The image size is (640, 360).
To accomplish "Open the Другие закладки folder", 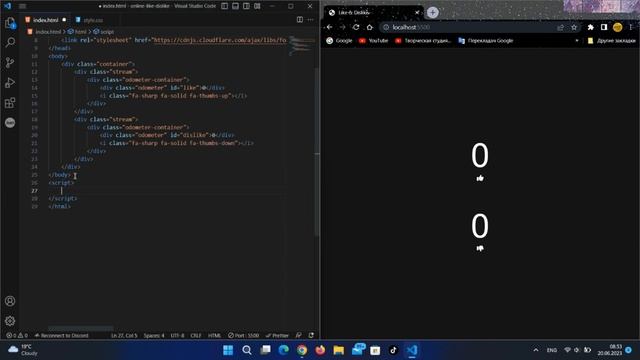I will (x=611, y=41).
